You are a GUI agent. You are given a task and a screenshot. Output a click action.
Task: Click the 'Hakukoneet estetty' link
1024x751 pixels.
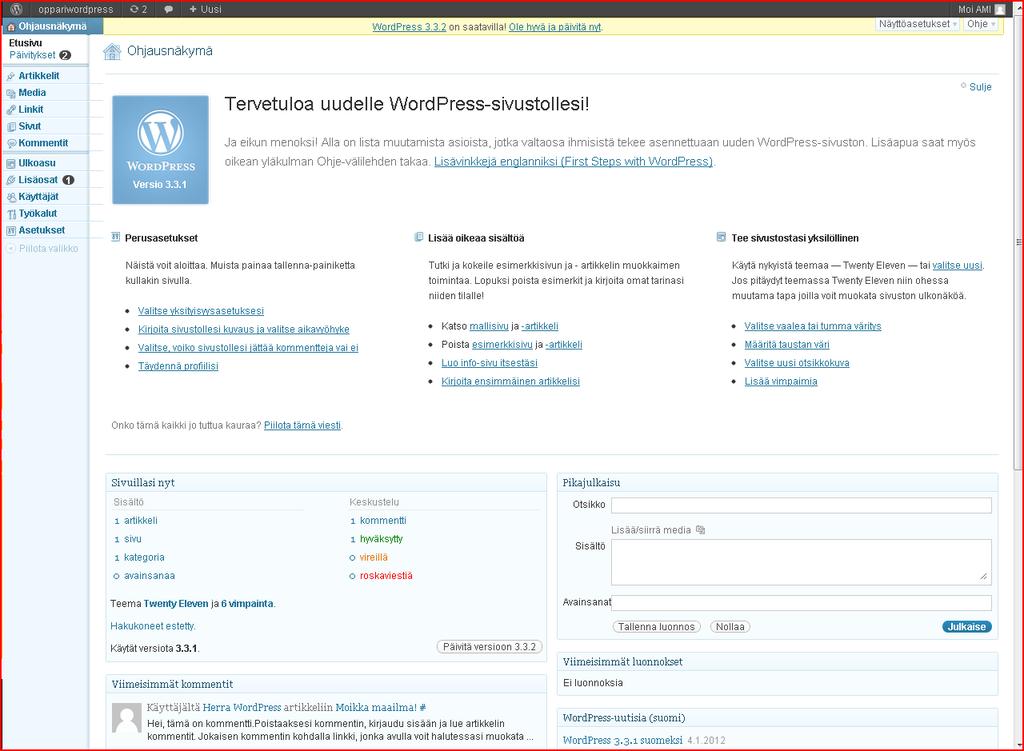coord(152,626)
